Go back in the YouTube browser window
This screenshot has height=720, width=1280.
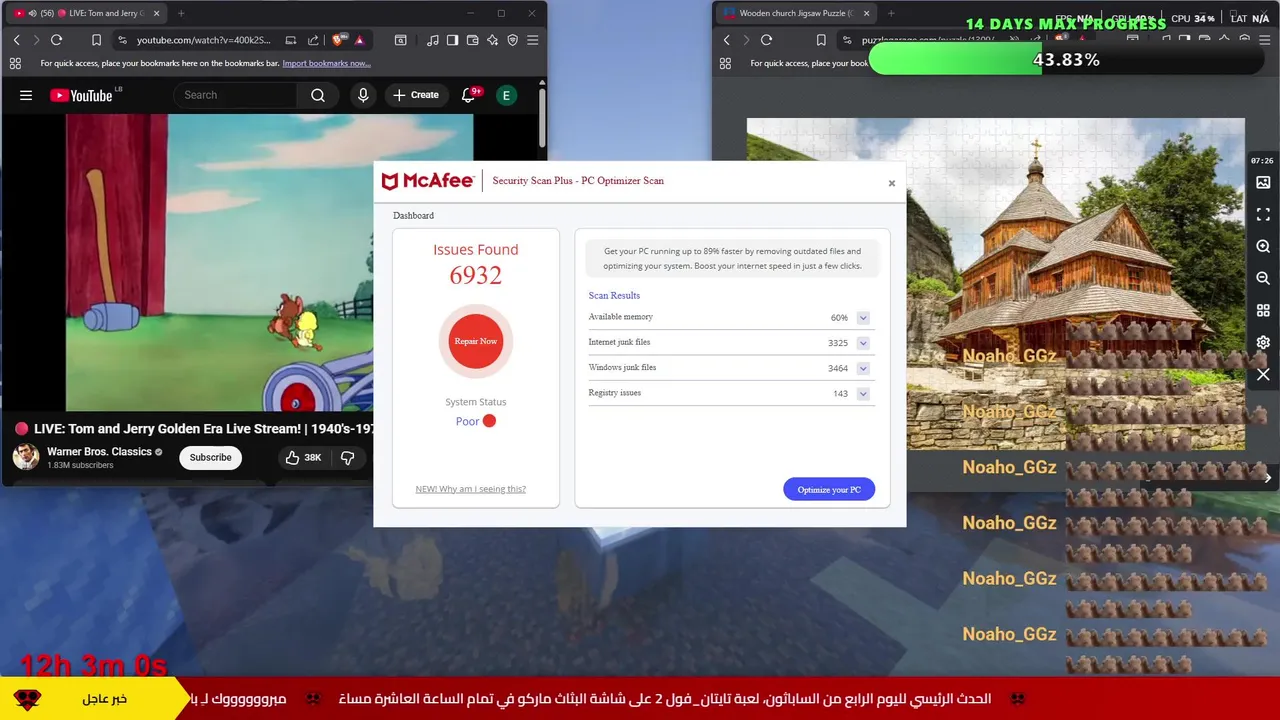point(16,40)
